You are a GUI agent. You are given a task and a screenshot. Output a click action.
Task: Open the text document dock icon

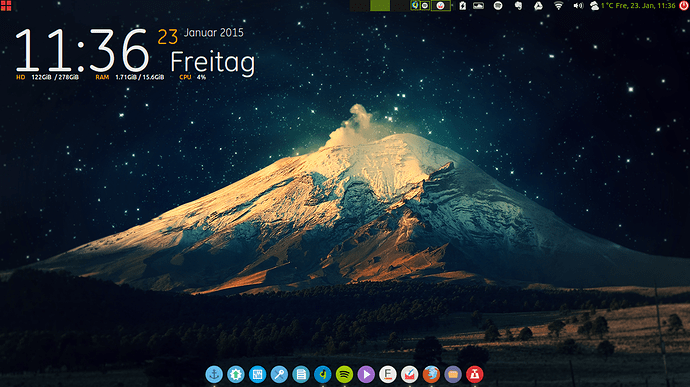pos(301,374)
